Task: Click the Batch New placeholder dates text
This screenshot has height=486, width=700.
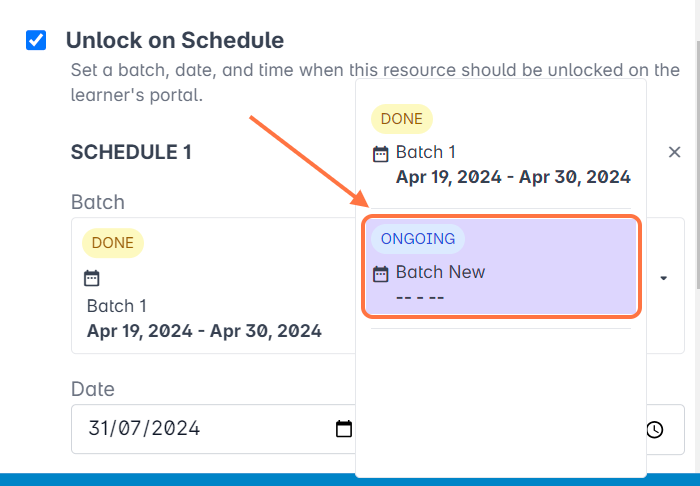Action: (420, 297)
